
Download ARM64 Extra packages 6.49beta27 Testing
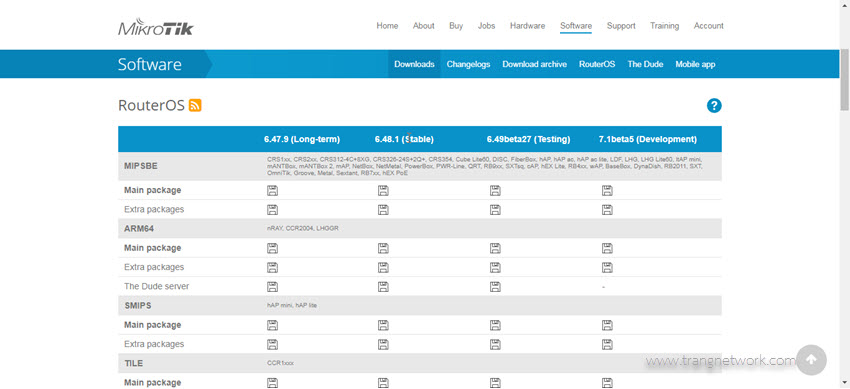pos(495,267)
